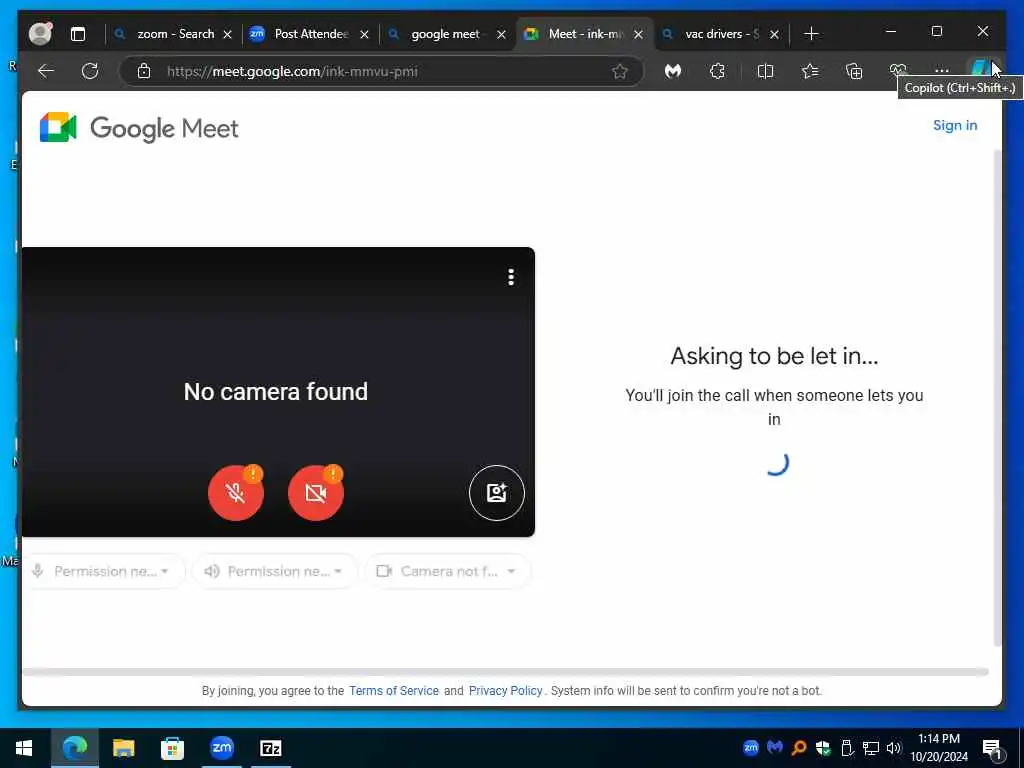Open File Explorer from the taskbar

click(x=123, y=748)
